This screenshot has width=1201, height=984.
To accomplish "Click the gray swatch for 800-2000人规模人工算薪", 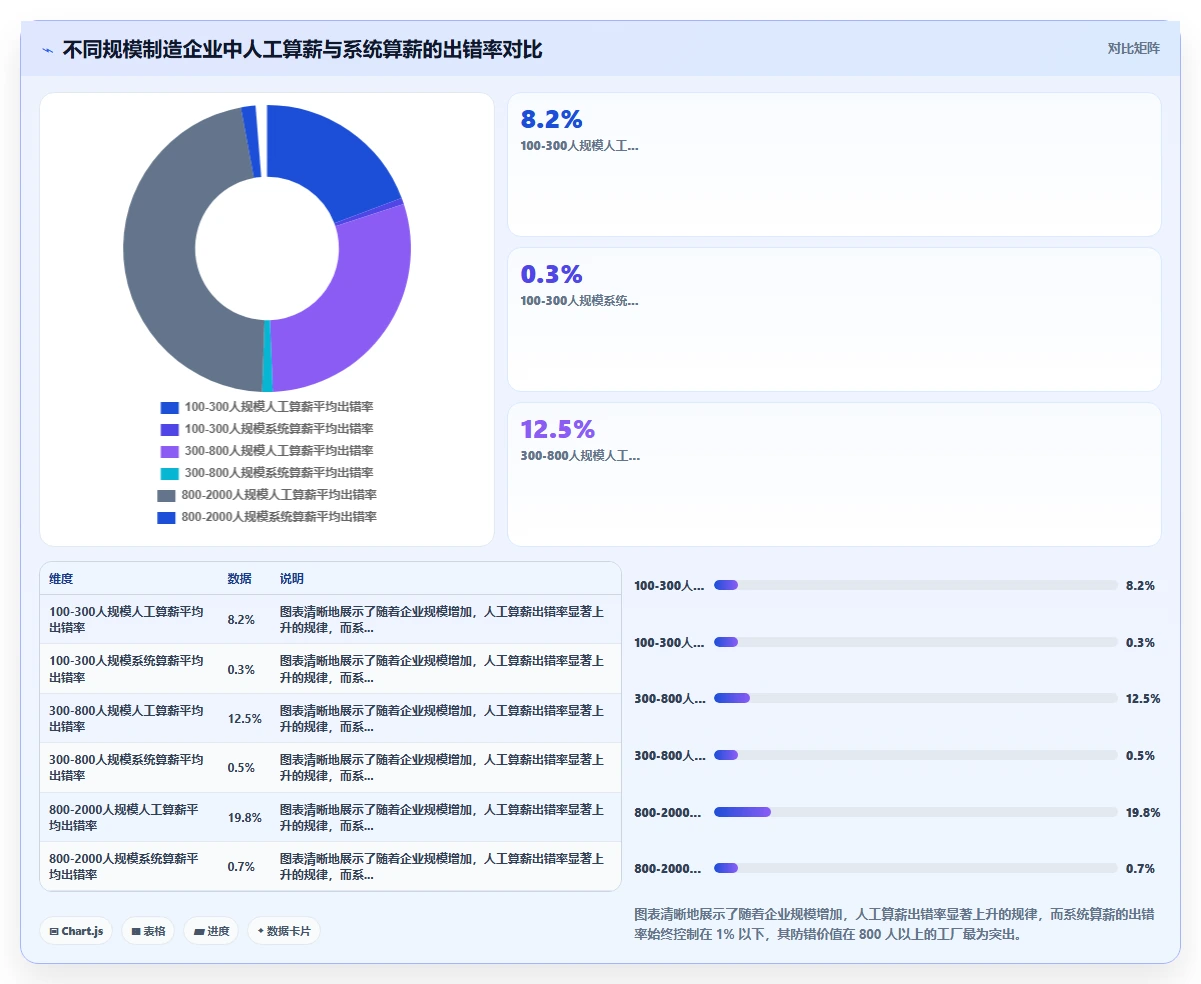I will 166,495.
